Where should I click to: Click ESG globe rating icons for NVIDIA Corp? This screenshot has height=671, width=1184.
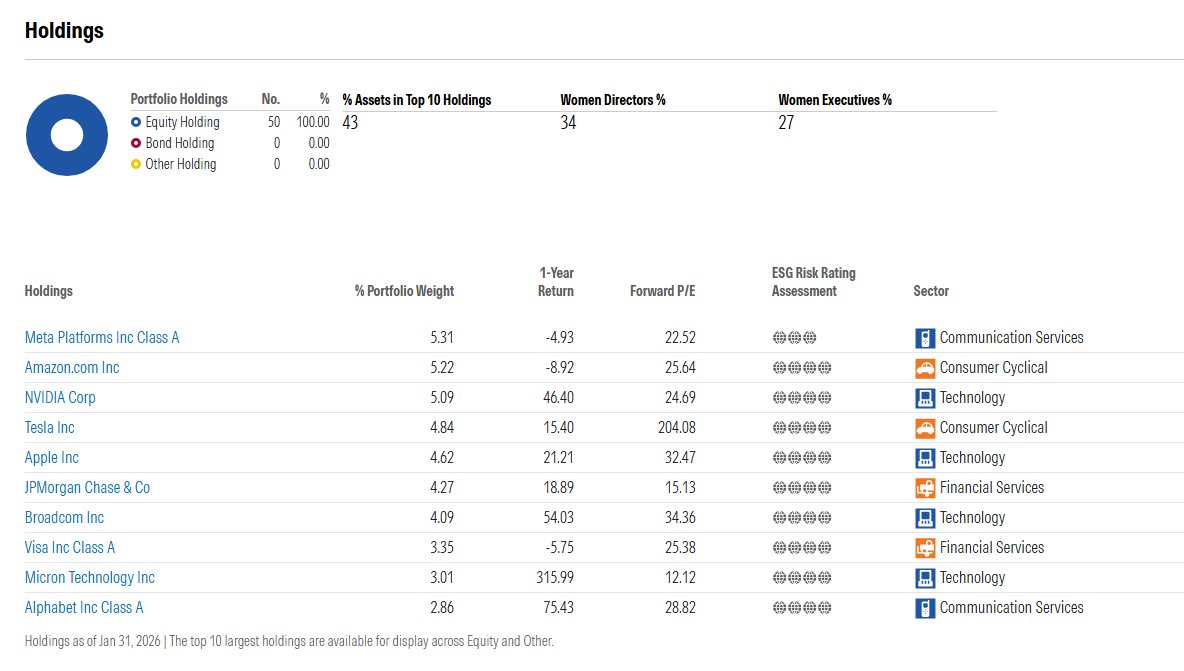802,398
